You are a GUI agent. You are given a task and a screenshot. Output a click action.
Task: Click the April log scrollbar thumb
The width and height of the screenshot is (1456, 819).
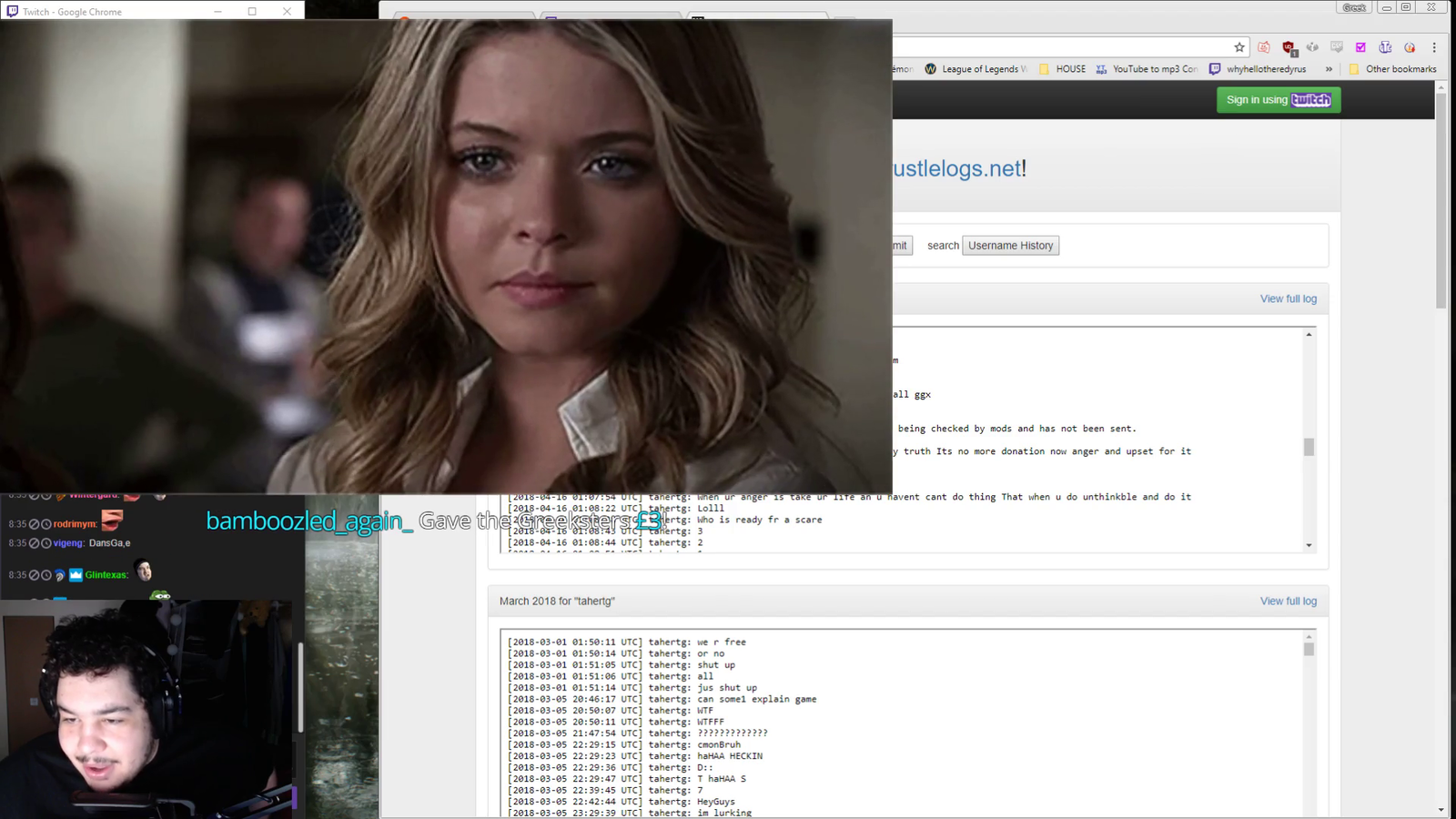pos(1309,447)
